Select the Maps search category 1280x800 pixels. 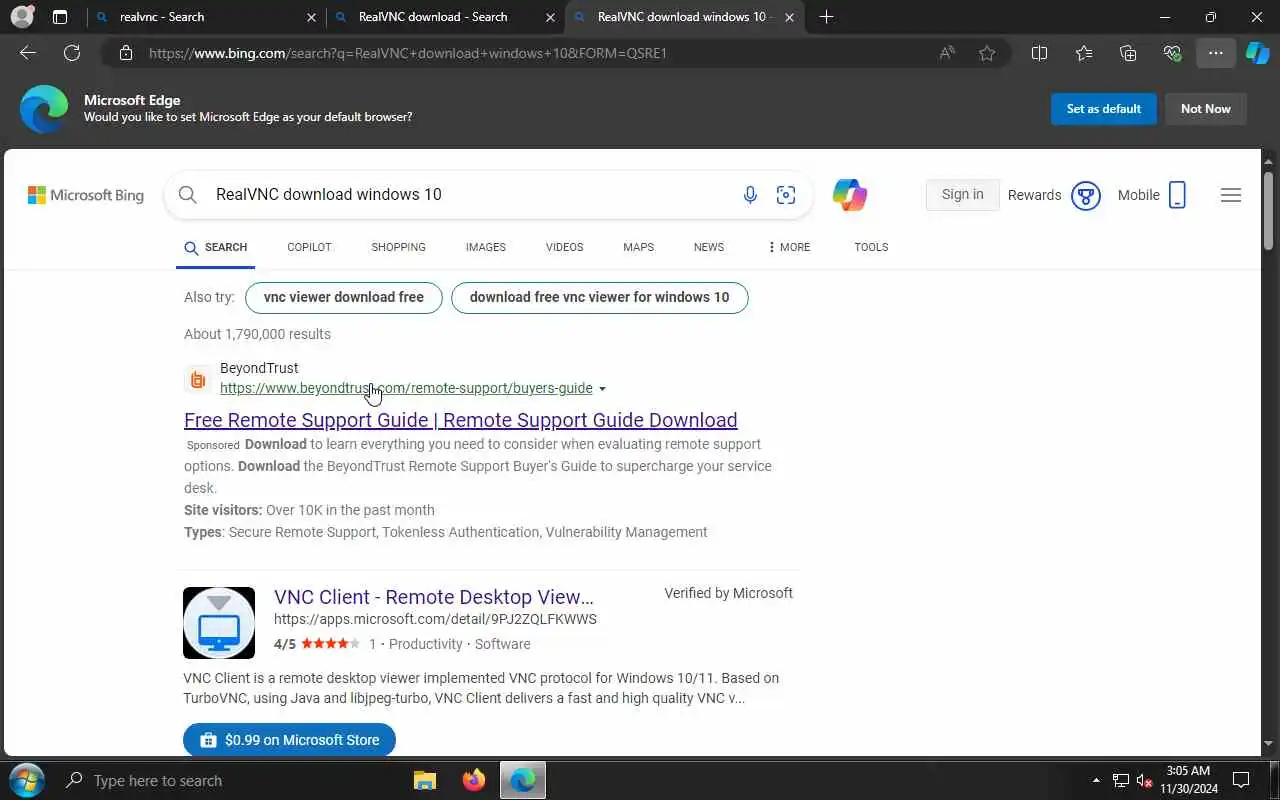coord(638,247)
